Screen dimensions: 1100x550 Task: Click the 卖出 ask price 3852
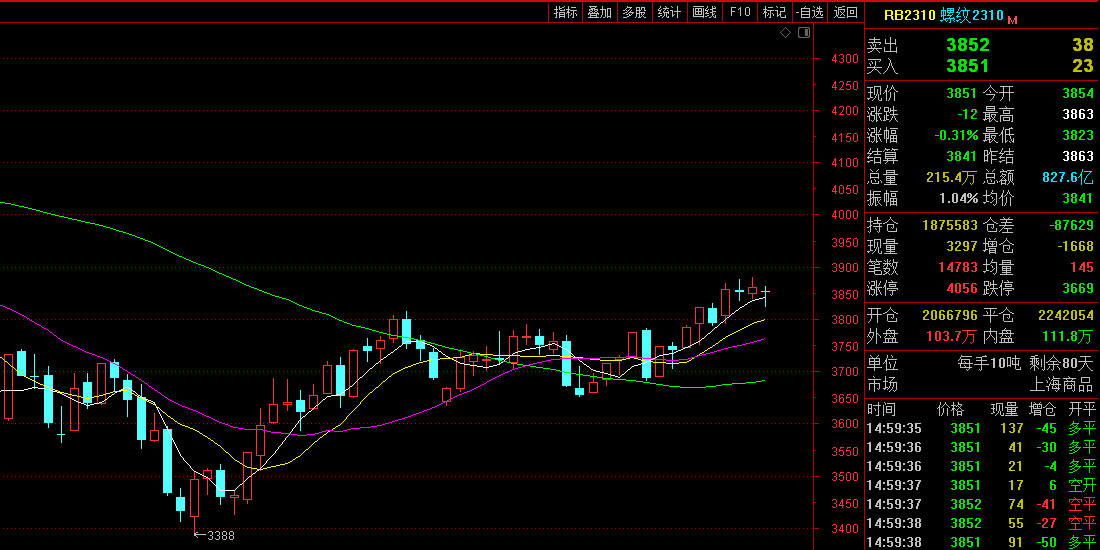click(x=967, y=45)
